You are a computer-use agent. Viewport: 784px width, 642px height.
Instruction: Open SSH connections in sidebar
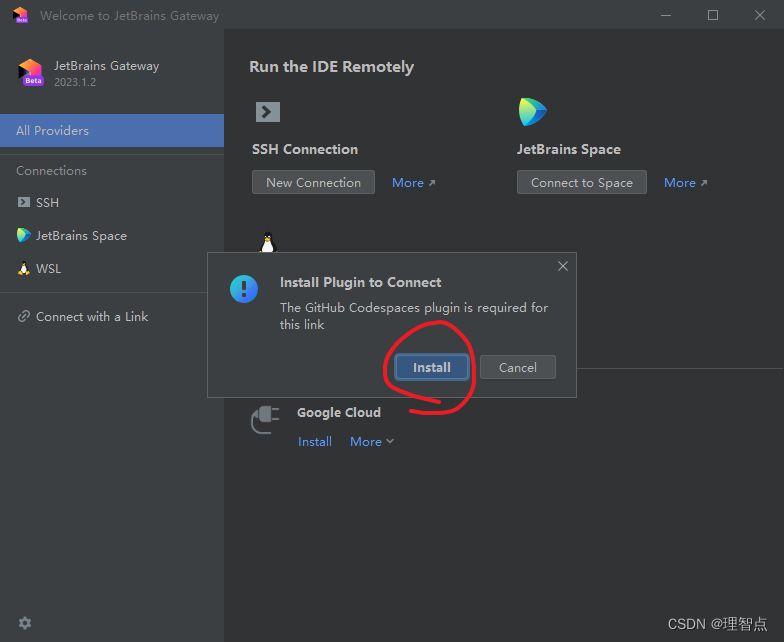tap(112, 202)
